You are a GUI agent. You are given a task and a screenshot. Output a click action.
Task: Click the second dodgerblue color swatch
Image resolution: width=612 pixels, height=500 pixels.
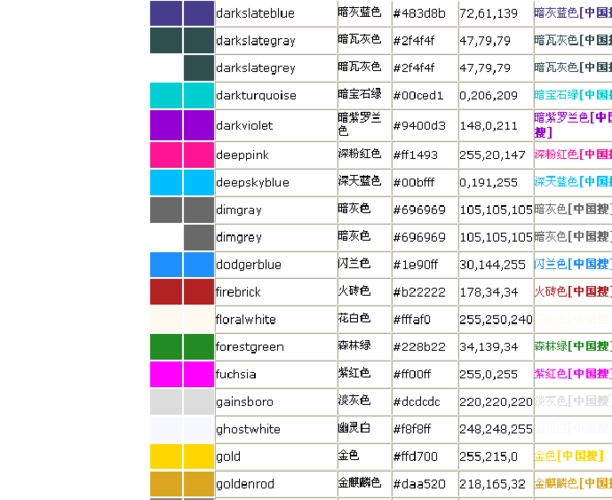coord(199,265)
